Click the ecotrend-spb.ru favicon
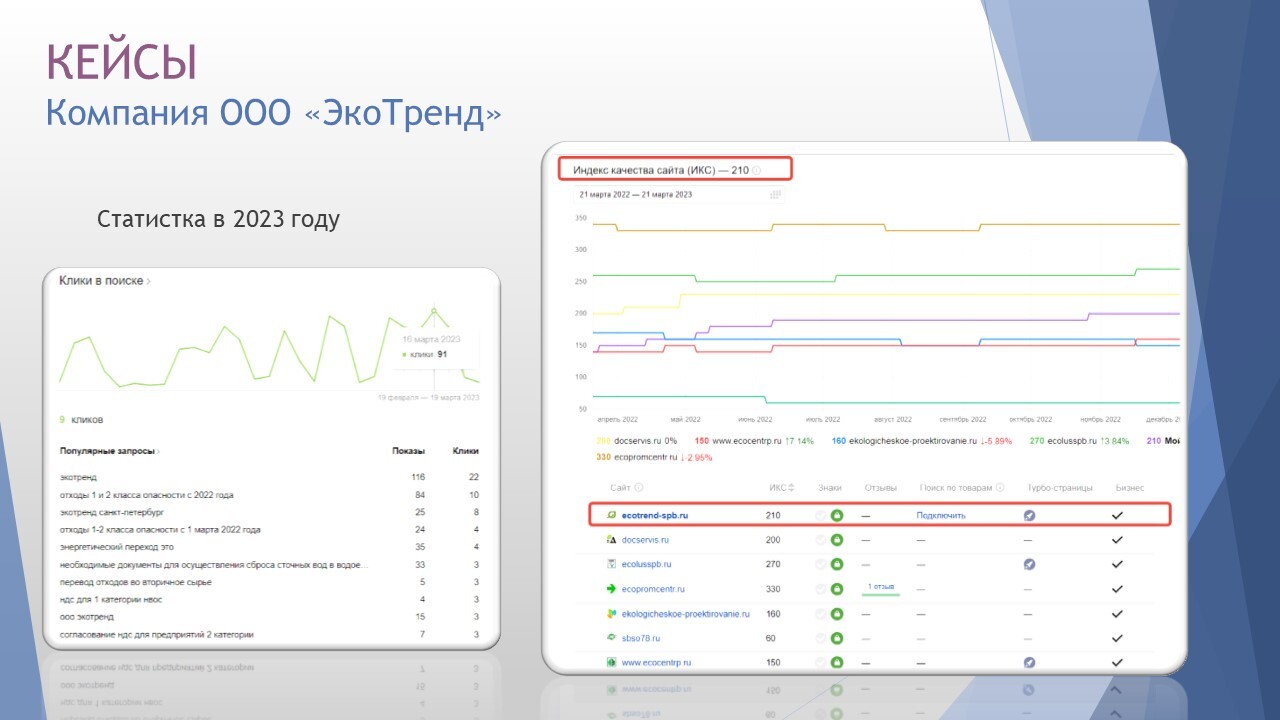The image size is (1280, 720). [611, 515]
